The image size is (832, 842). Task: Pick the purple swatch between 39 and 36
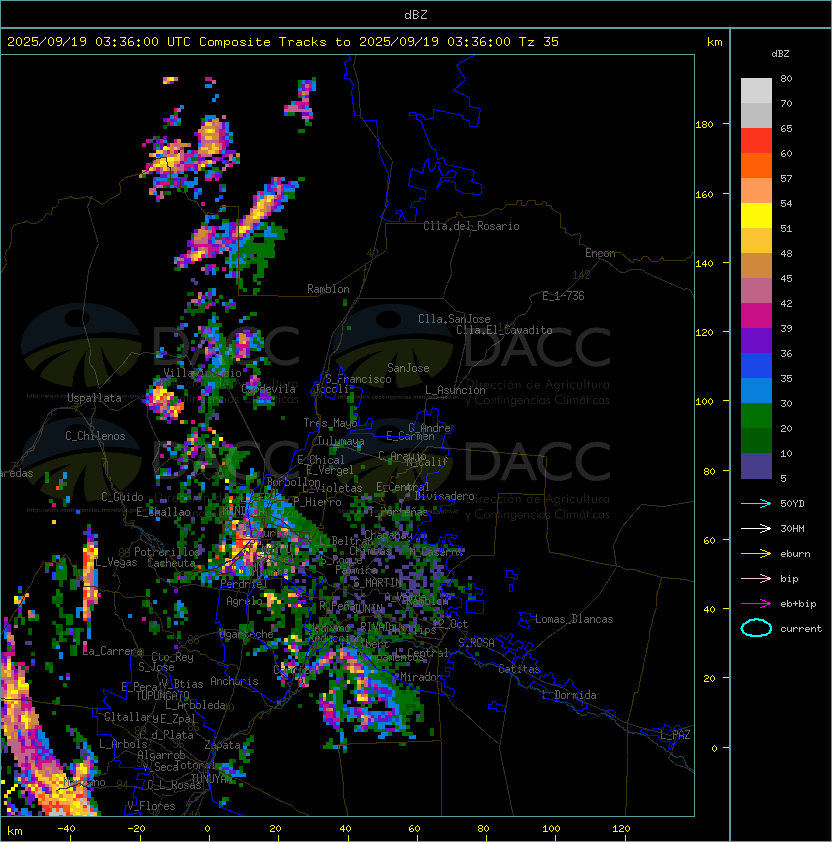(x=756, y=340)
